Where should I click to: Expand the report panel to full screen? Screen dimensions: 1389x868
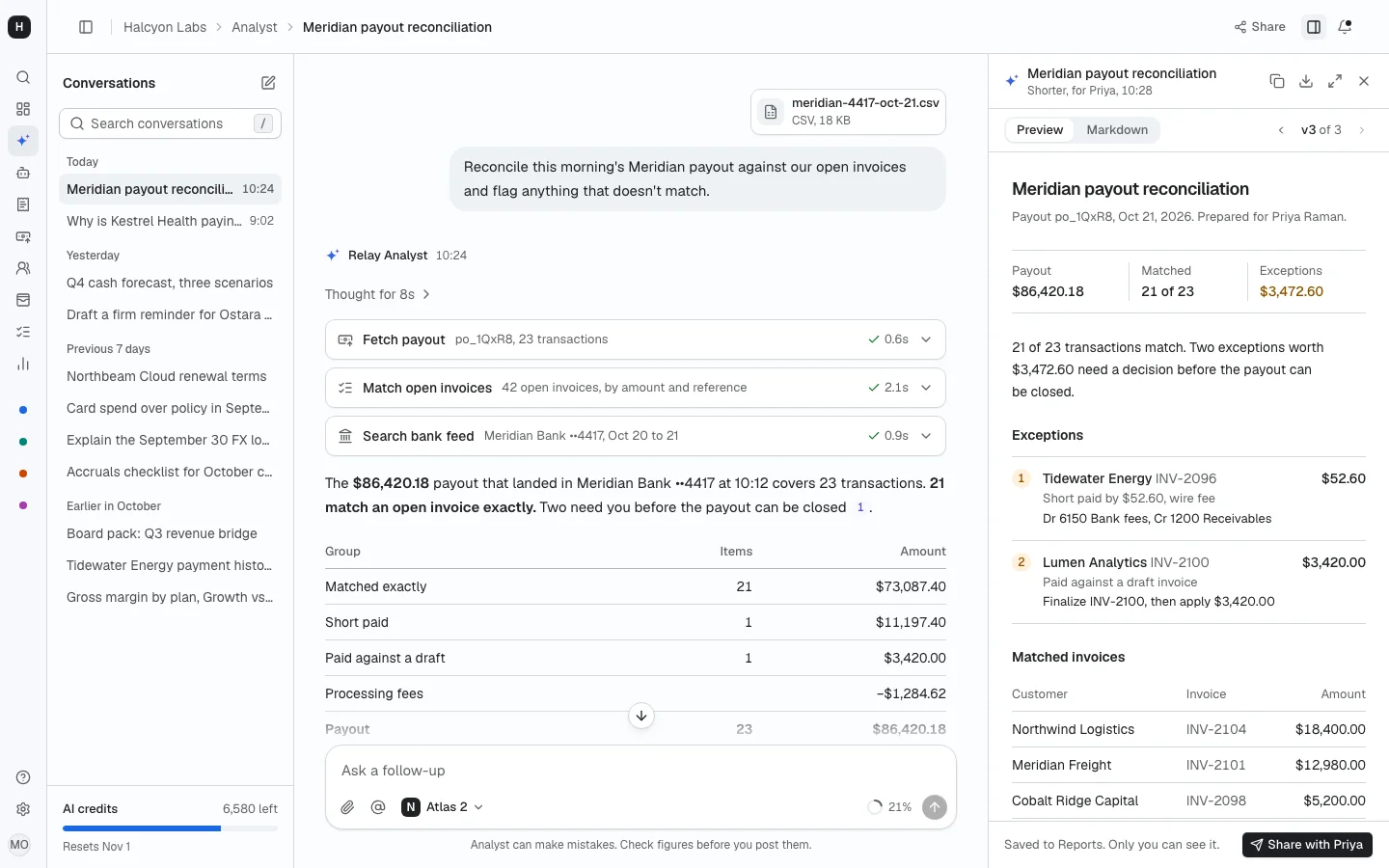(x=1335, y=81)
